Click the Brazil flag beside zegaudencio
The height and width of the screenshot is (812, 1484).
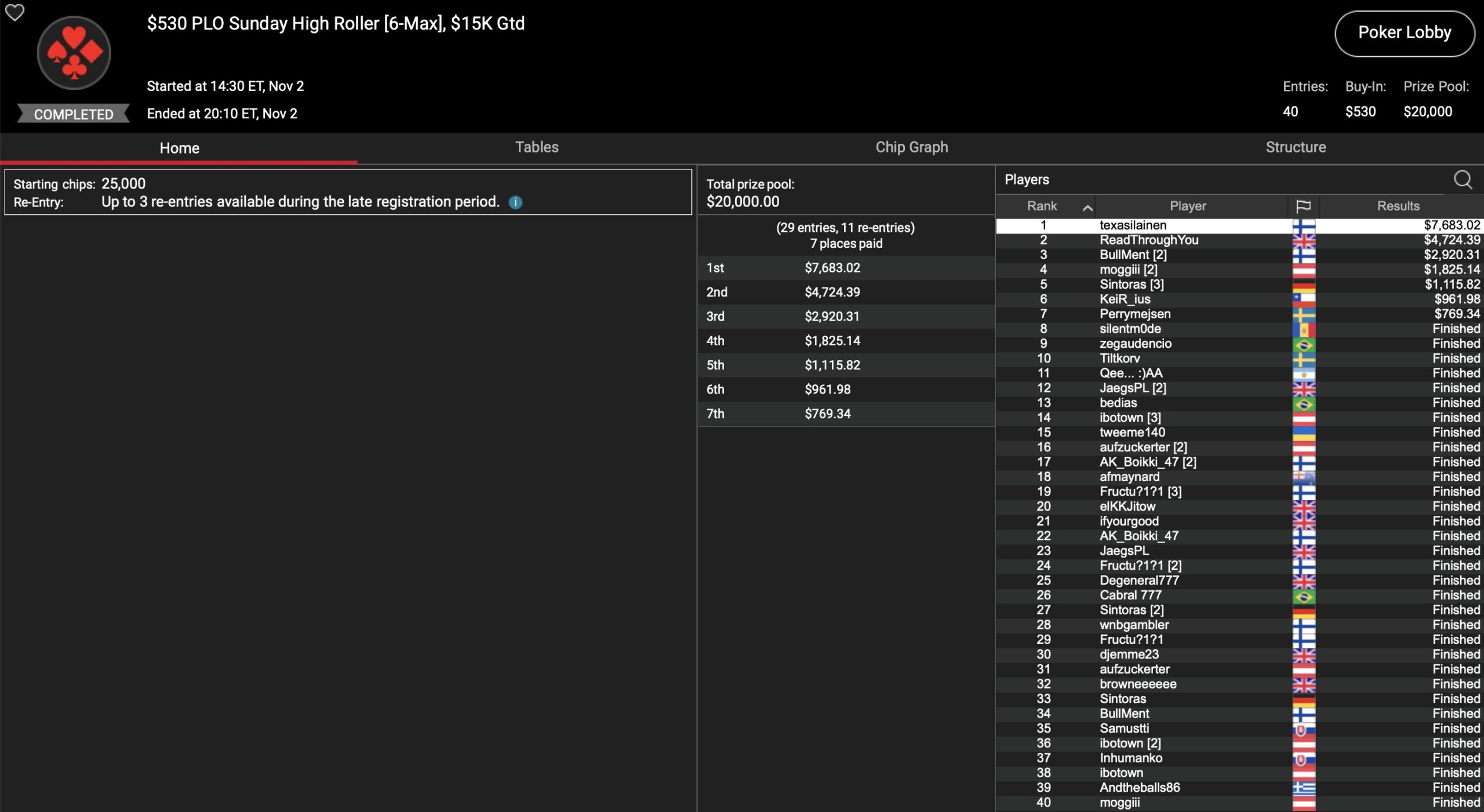(x=1304, y=344)
